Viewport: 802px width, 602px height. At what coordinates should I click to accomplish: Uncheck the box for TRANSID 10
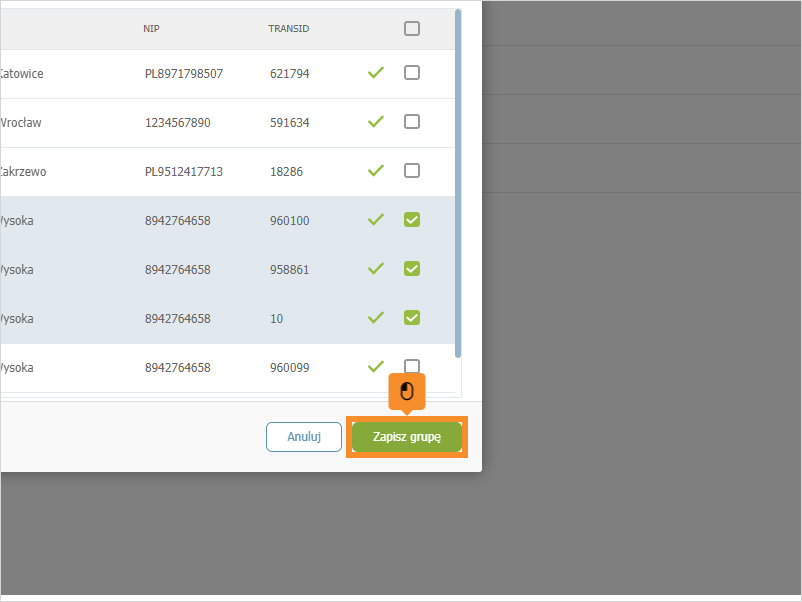click(x=412, y=318)
